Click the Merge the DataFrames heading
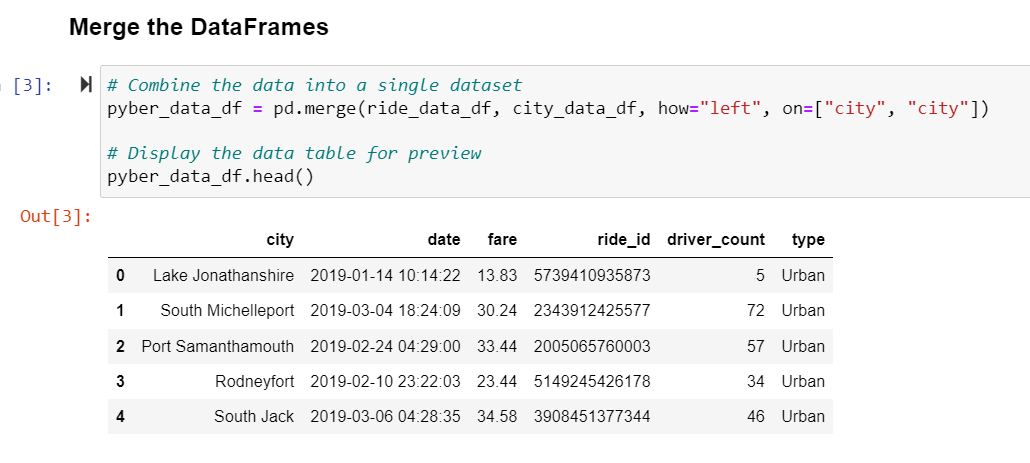 point(198,27)
